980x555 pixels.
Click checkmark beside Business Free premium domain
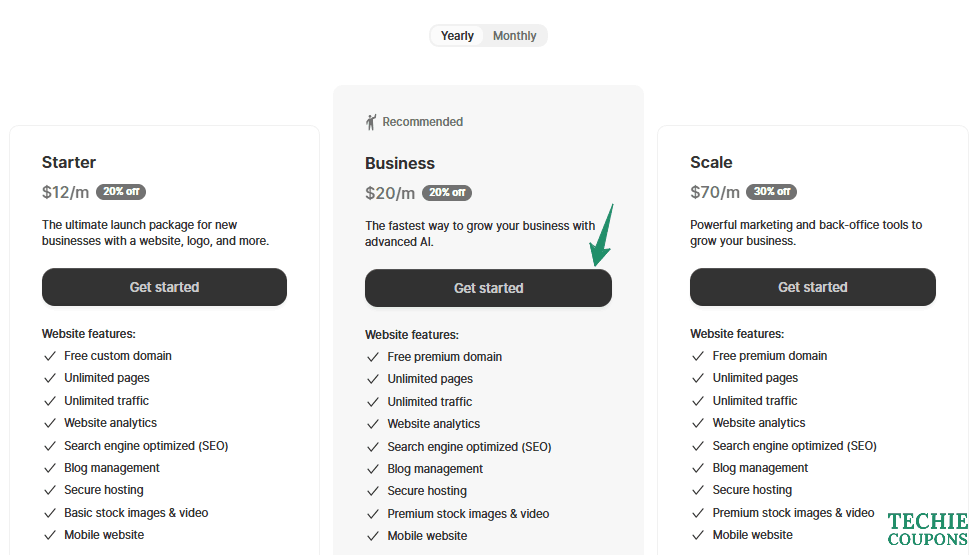(x=373, y=357)
